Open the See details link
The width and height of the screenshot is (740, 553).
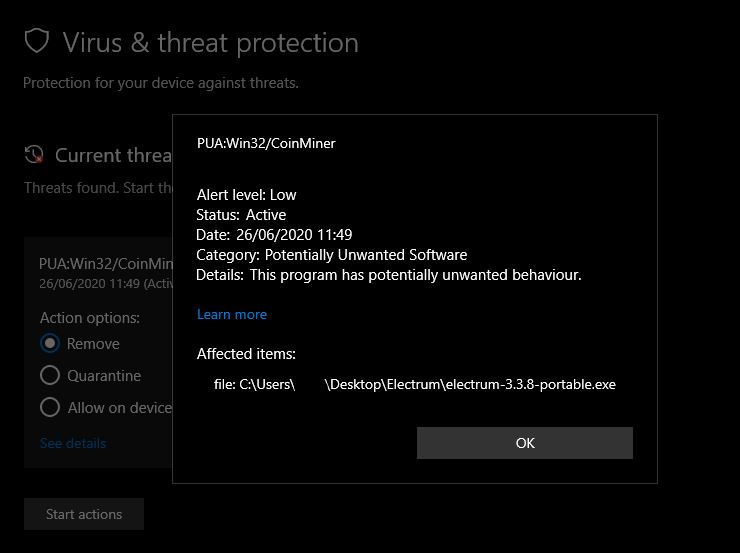tap(73, 443)
